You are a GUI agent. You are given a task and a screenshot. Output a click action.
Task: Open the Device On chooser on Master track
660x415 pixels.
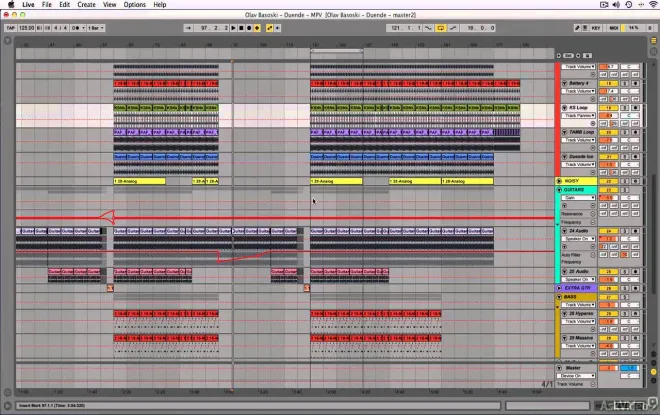click(576, 376)
